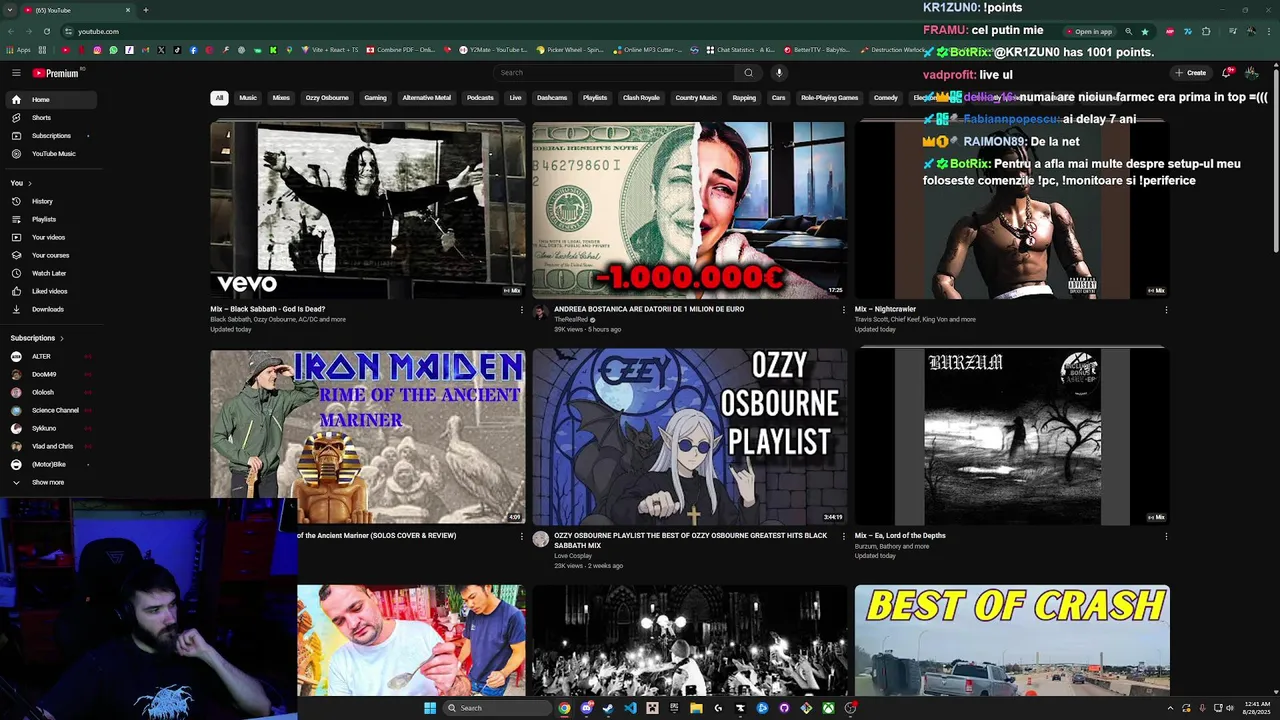Open the YouTube hamburger guide menu
The image size is (1280, 720).
click(x=16, y=73)
